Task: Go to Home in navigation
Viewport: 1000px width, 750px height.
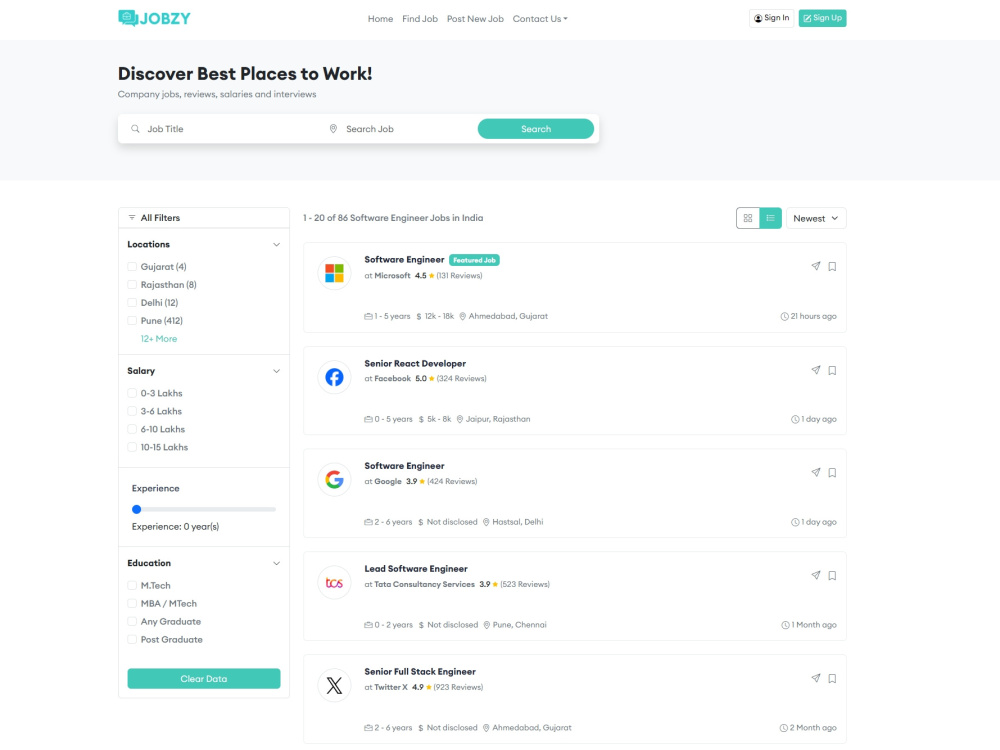Action: click(x=380, y=18)
